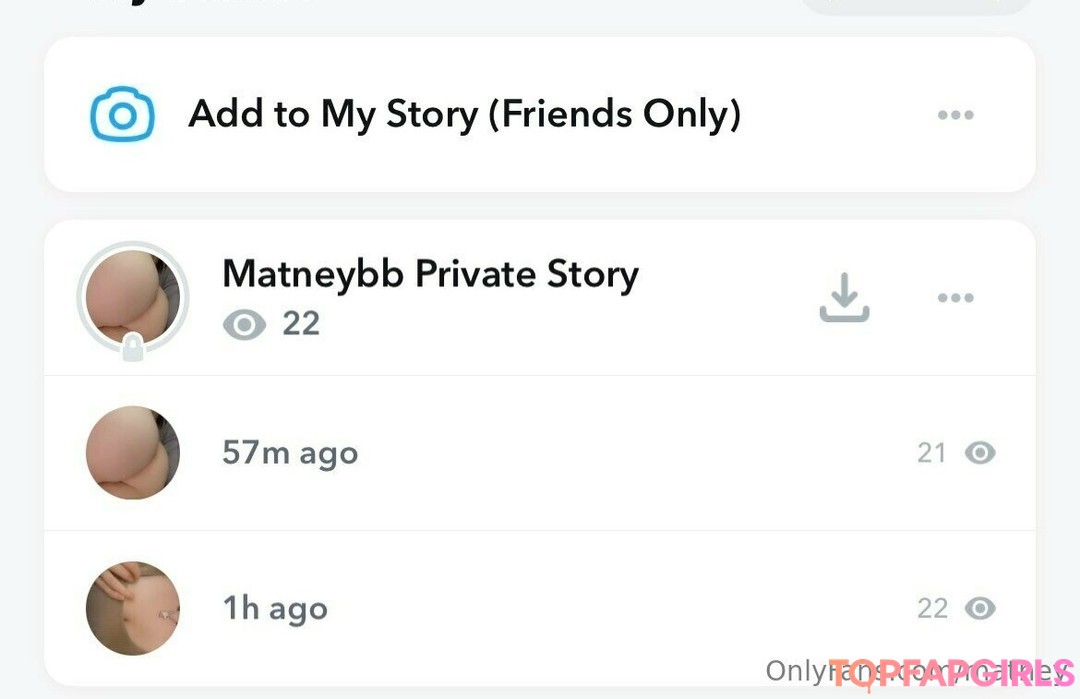Click the eye icon below Matneybb Private Story title

245,325
